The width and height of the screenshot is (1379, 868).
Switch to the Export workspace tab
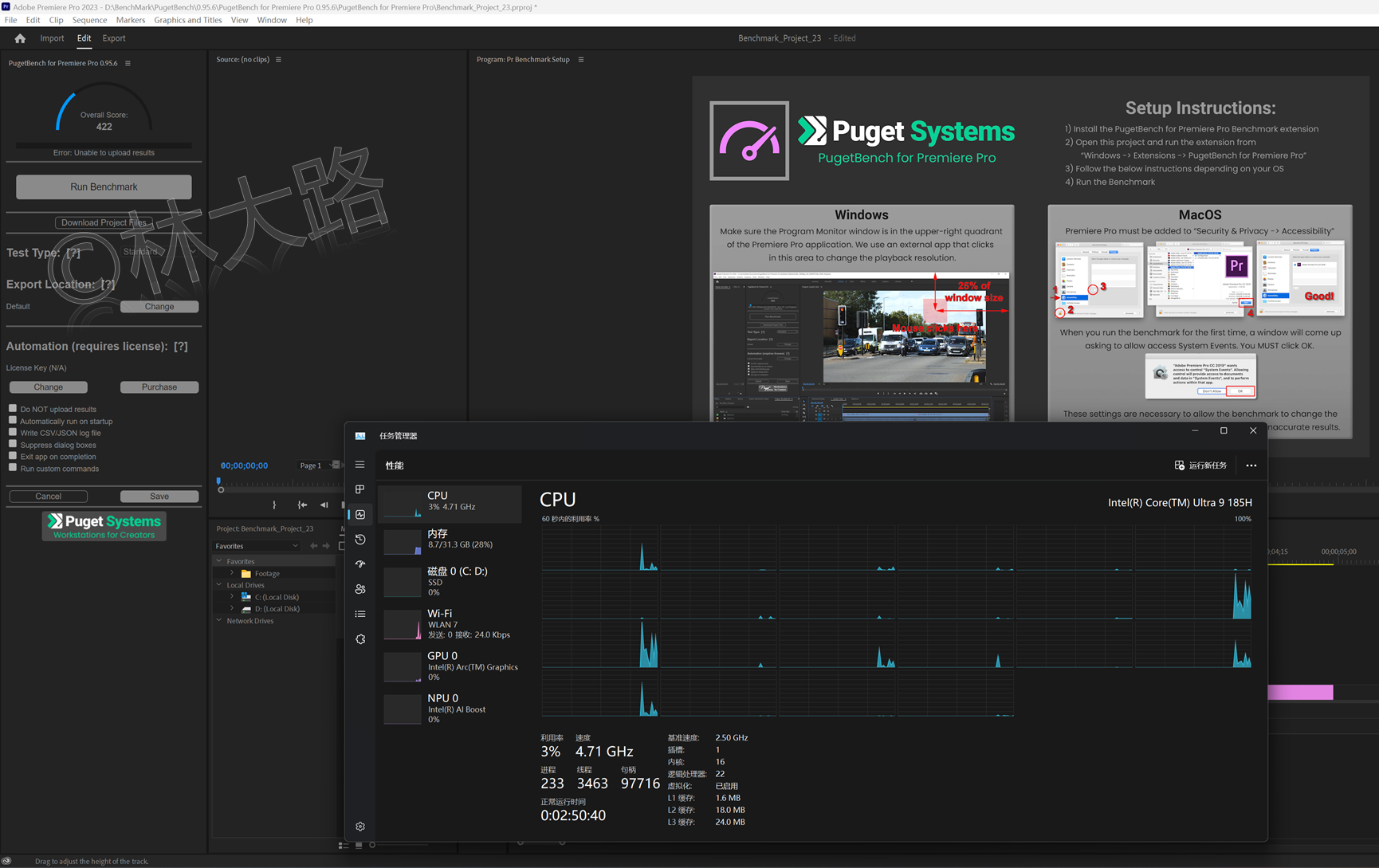point(114,38)
